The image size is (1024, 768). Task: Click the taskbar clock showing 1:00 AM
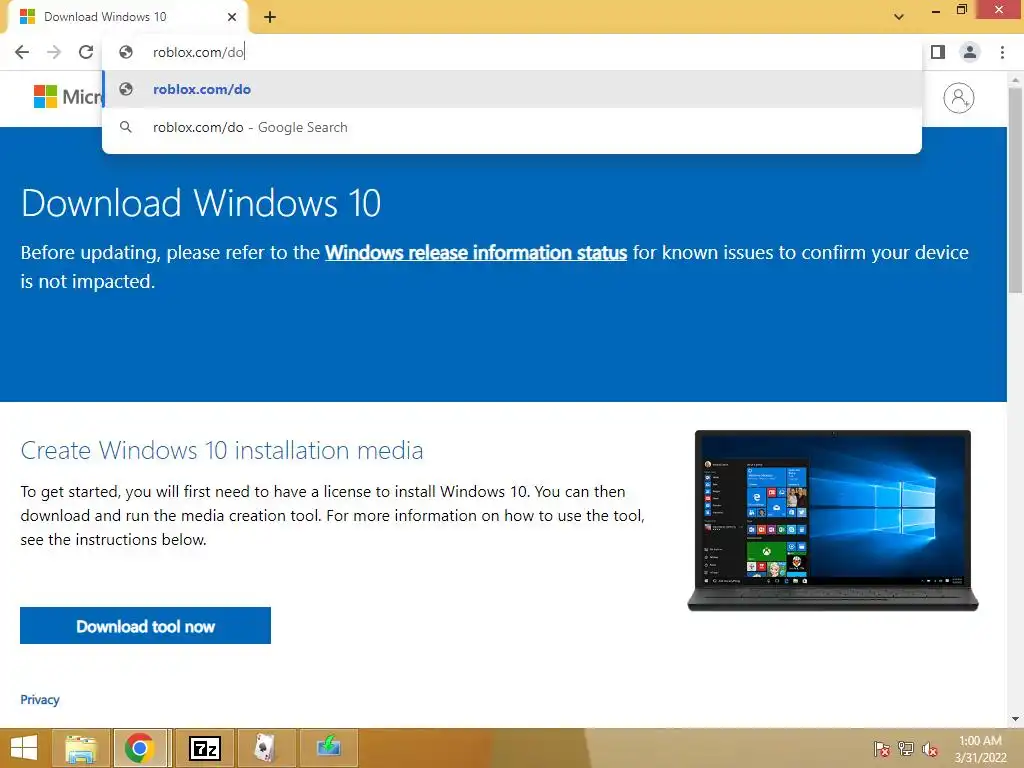[x=980, y=749]
